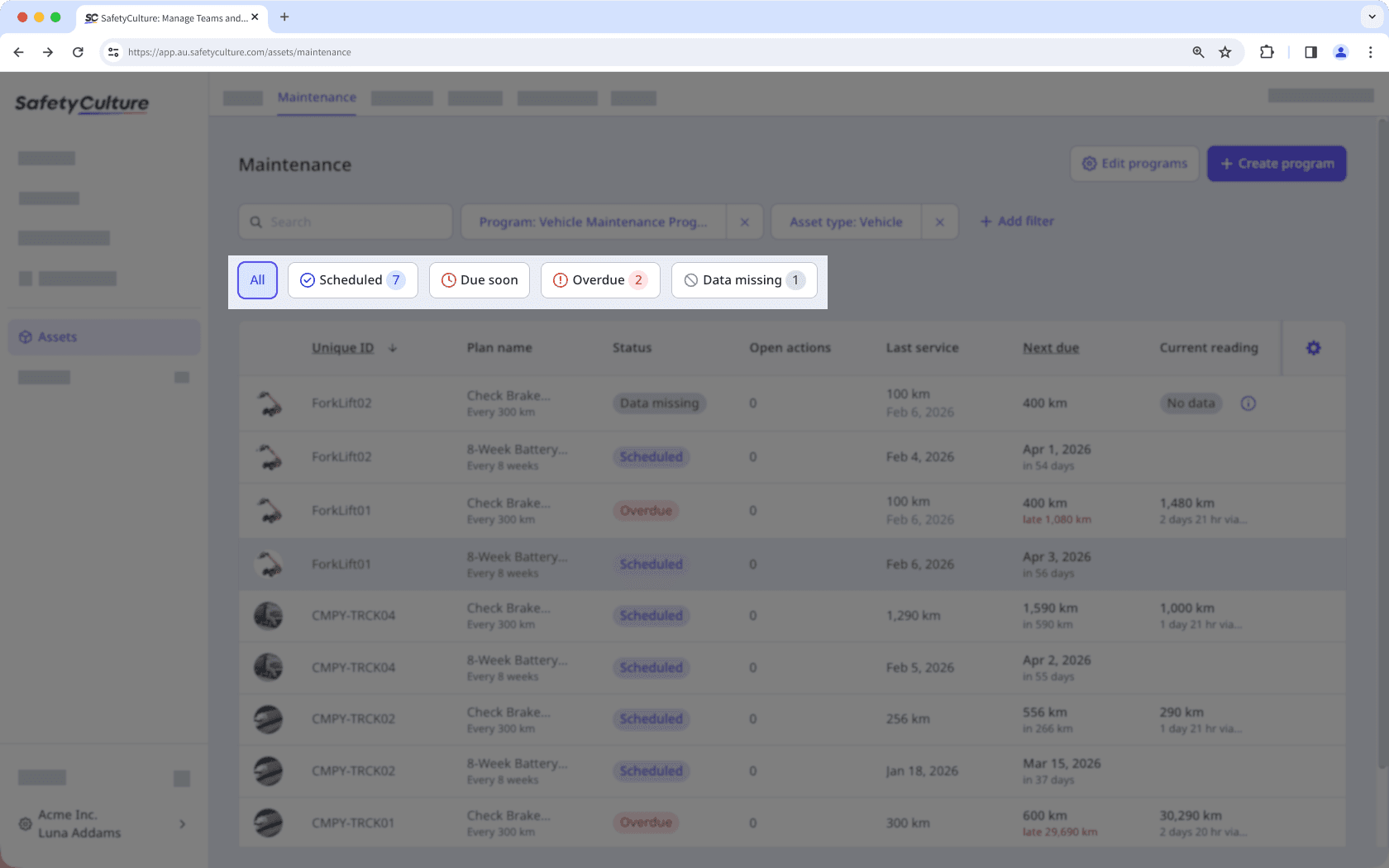Screen dimensions: 1389x868
Task: Click the info icon beside No data reading
Action: coord(1248,403)
